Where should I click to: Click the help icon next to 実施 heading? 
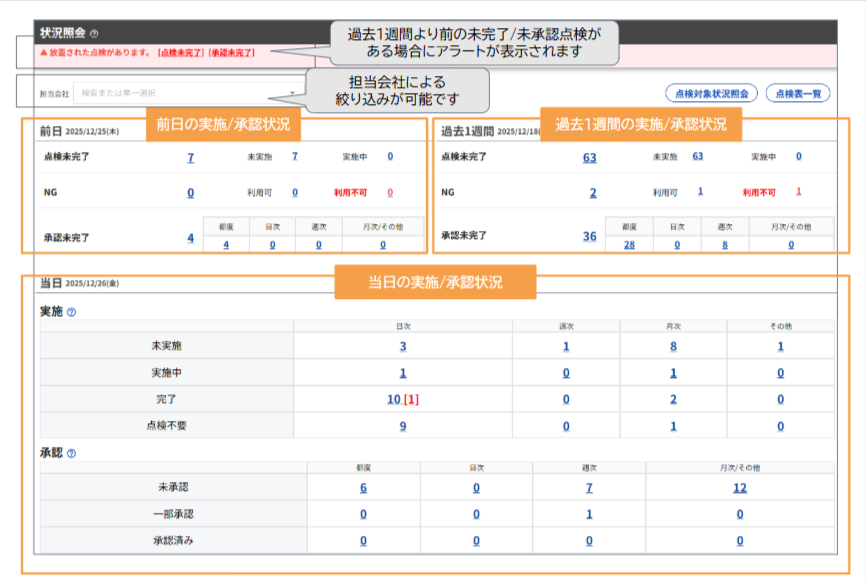71,312
